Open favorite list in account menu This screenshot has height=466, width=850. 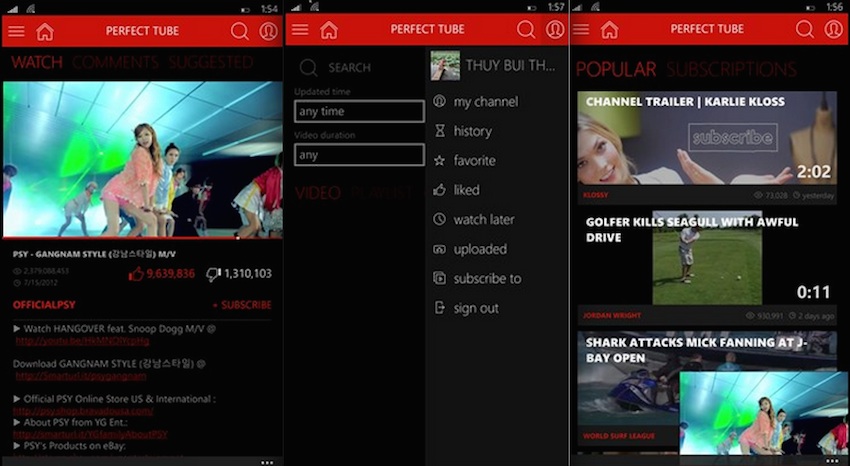pos(474,160)
